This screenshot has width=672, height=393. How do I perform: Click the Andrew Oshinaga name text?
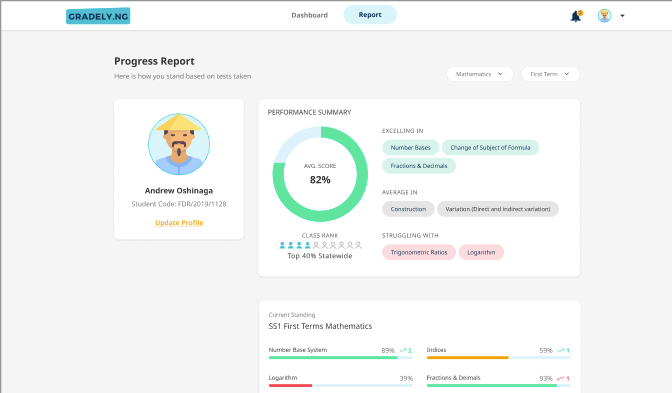[x=179, y=191]
